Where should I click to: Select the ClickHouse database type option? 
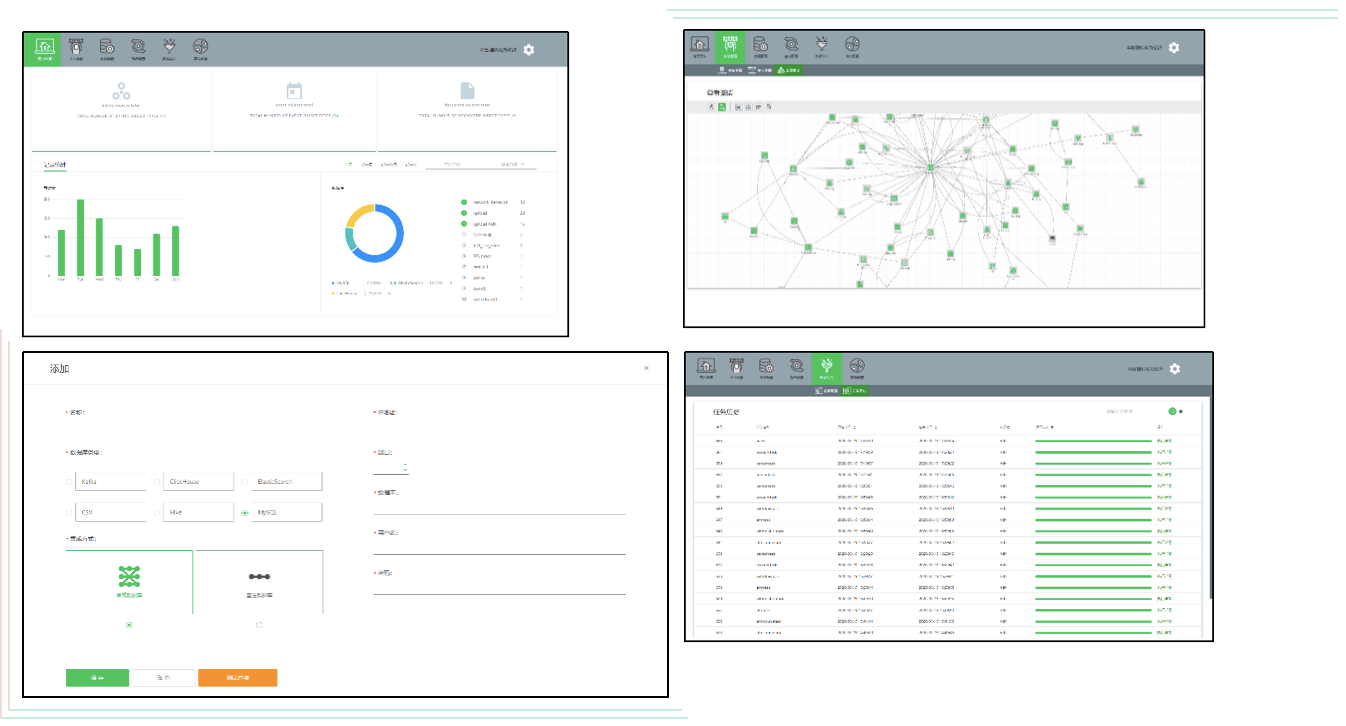click(157, 482)
